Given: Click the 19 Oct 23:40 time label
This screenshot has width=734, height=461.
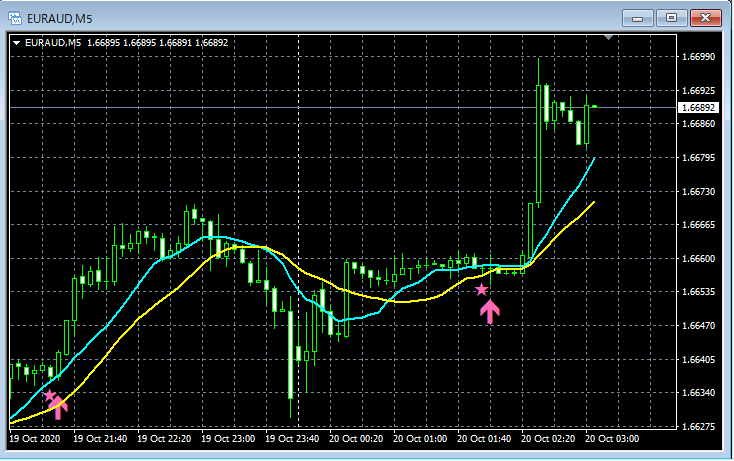Looking at the screenshot, I should pos(292,439).
